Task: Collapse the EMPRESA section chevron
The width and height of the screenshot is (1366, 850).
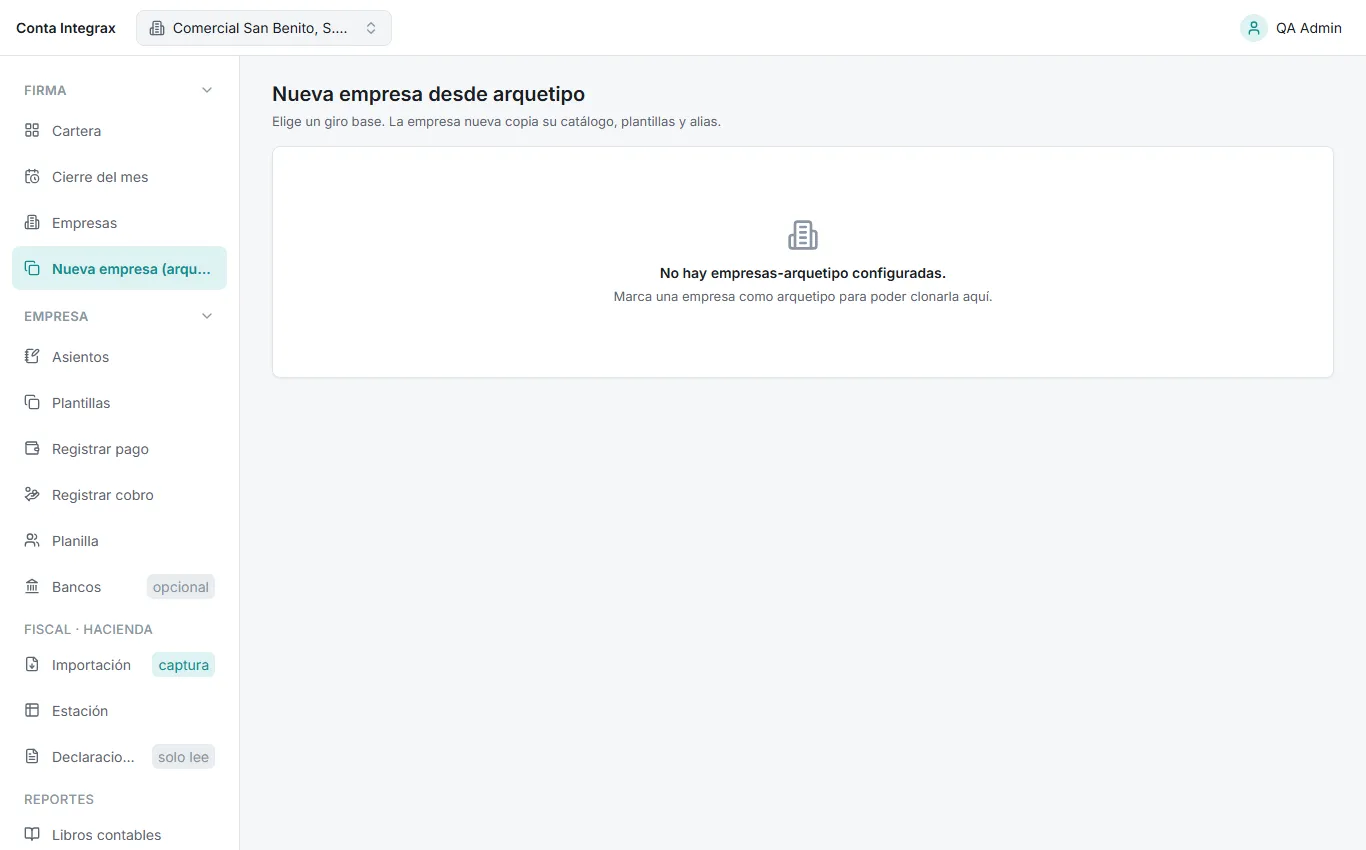Action: [x=207, y=316]
